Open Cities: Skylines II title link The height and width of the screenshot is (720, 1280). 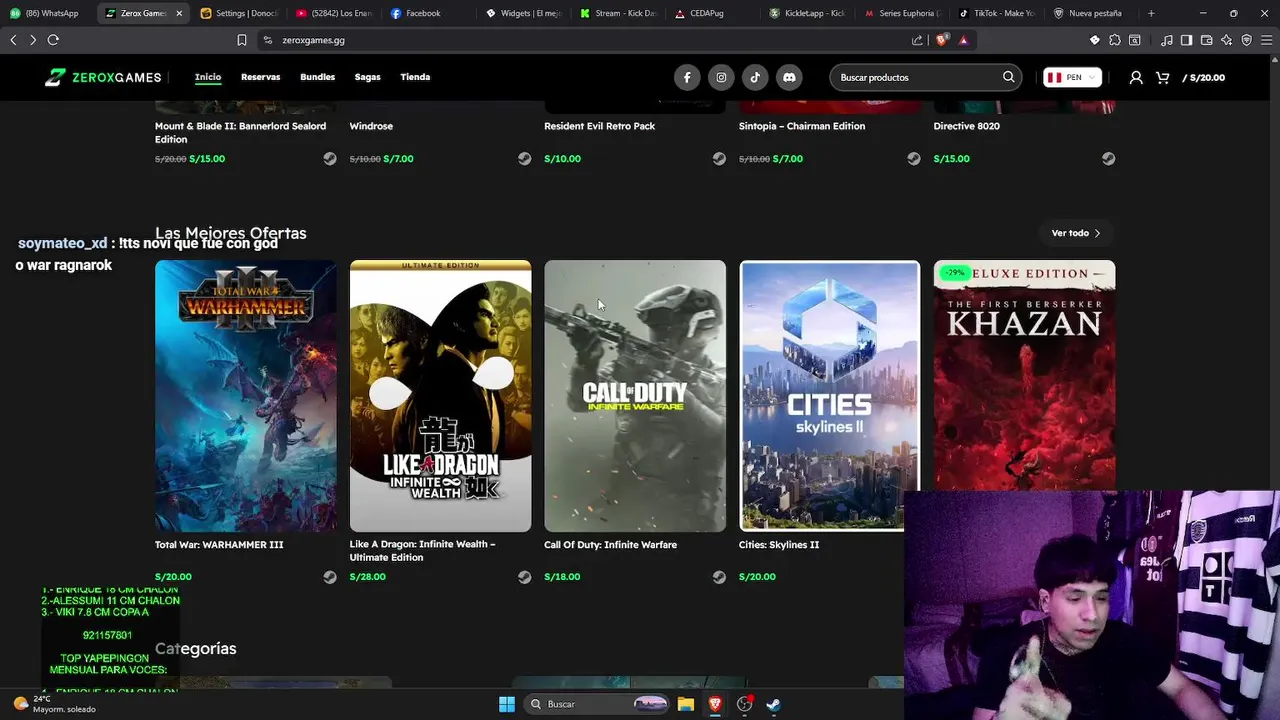pyautogui.click(x=779, y=545)
